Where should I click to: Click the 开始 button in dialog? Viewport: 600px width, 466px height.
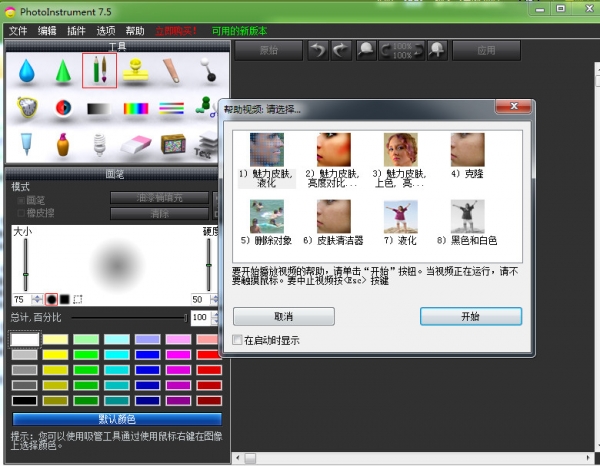pos(470,316)
